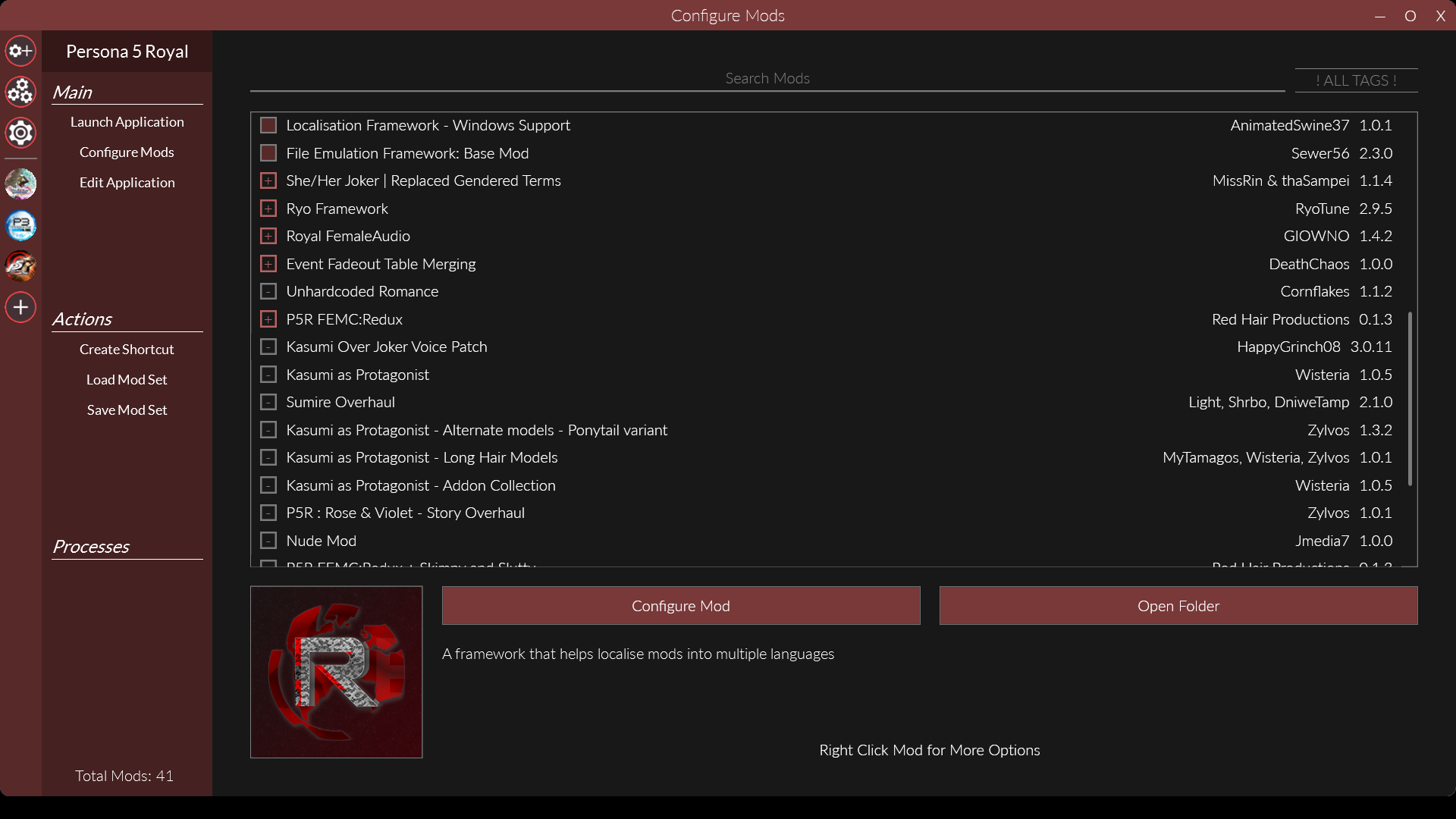The image size is (1456, 819).
Task: Click version number 2.9.5
Action: click(1376, 209)
